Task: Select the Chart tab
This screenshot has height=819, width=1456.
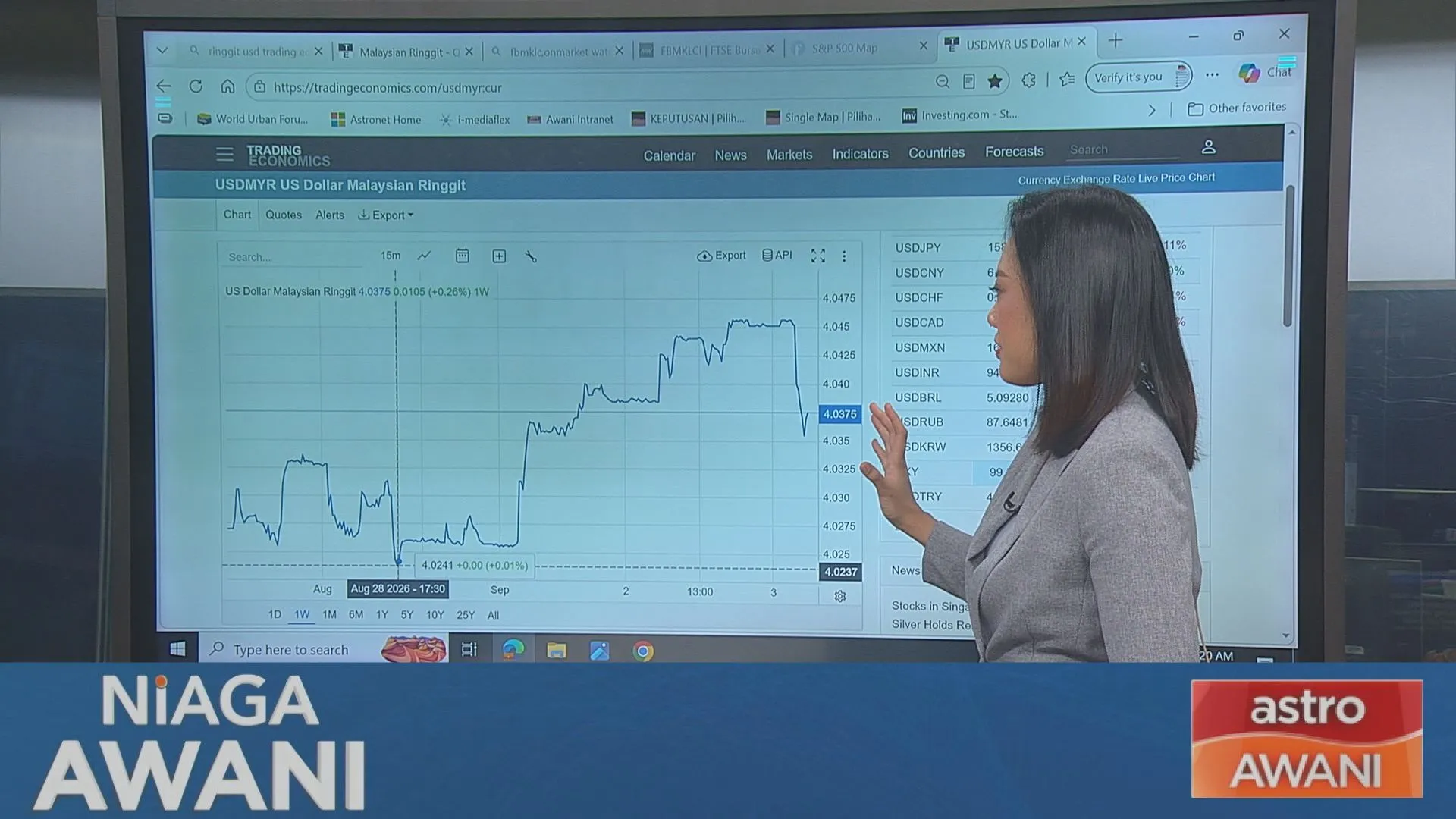Action: (237, 215)
